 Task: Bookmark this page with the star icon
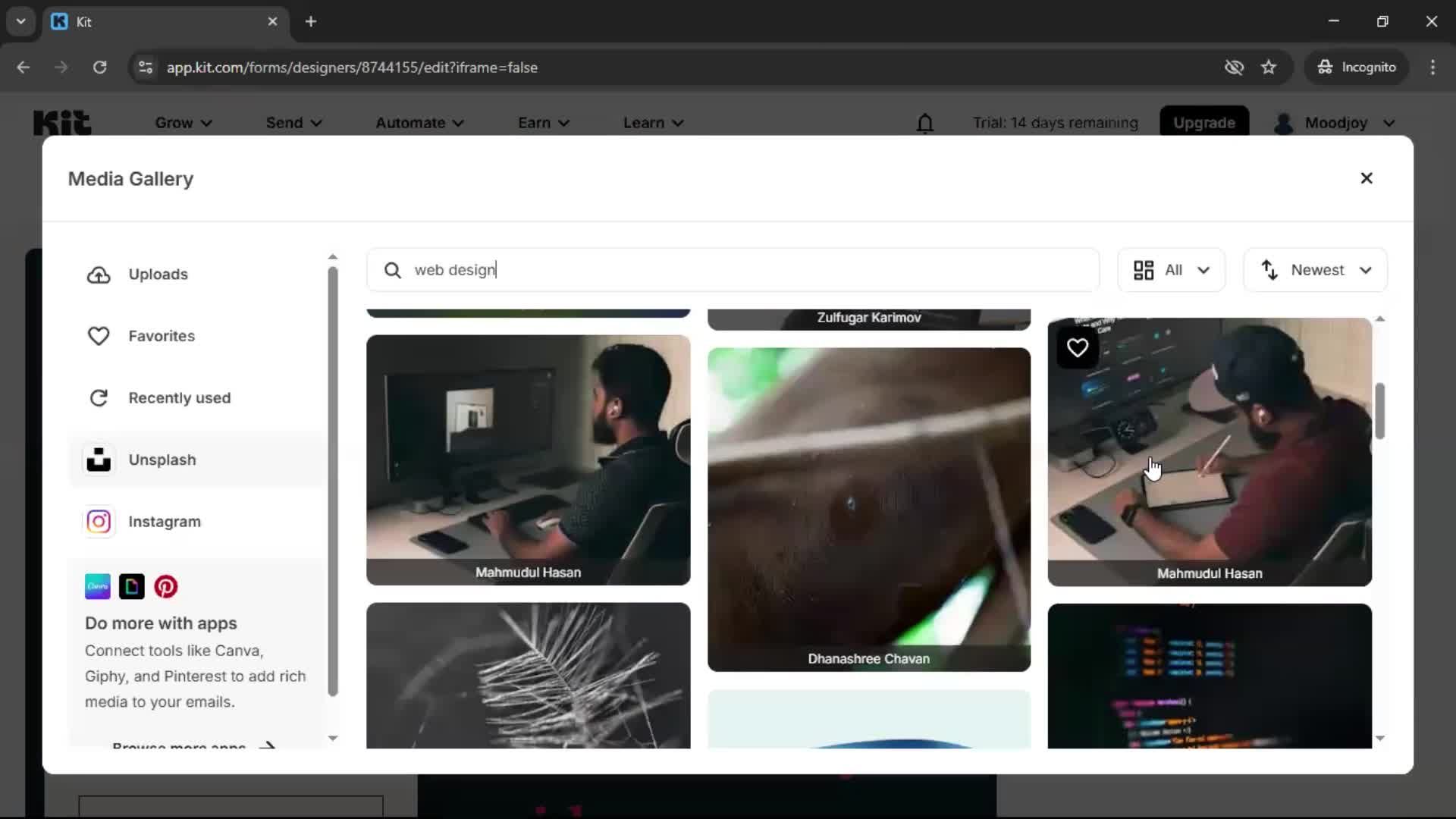point(1269,67)
